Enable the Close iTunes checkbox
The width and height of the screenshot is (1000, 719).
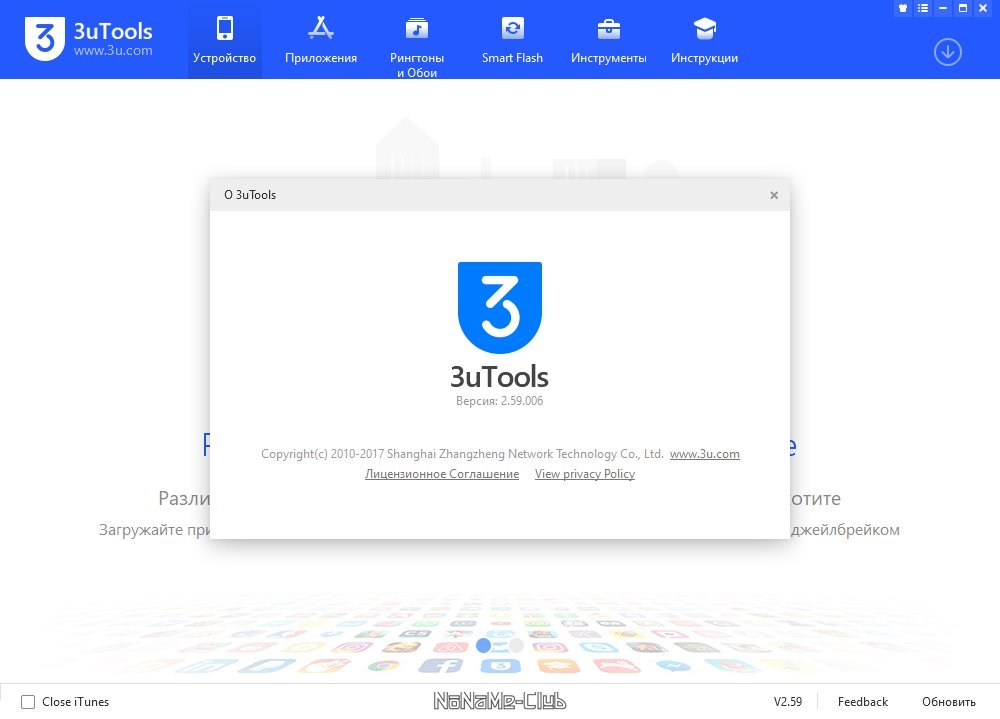coord(28,702)
